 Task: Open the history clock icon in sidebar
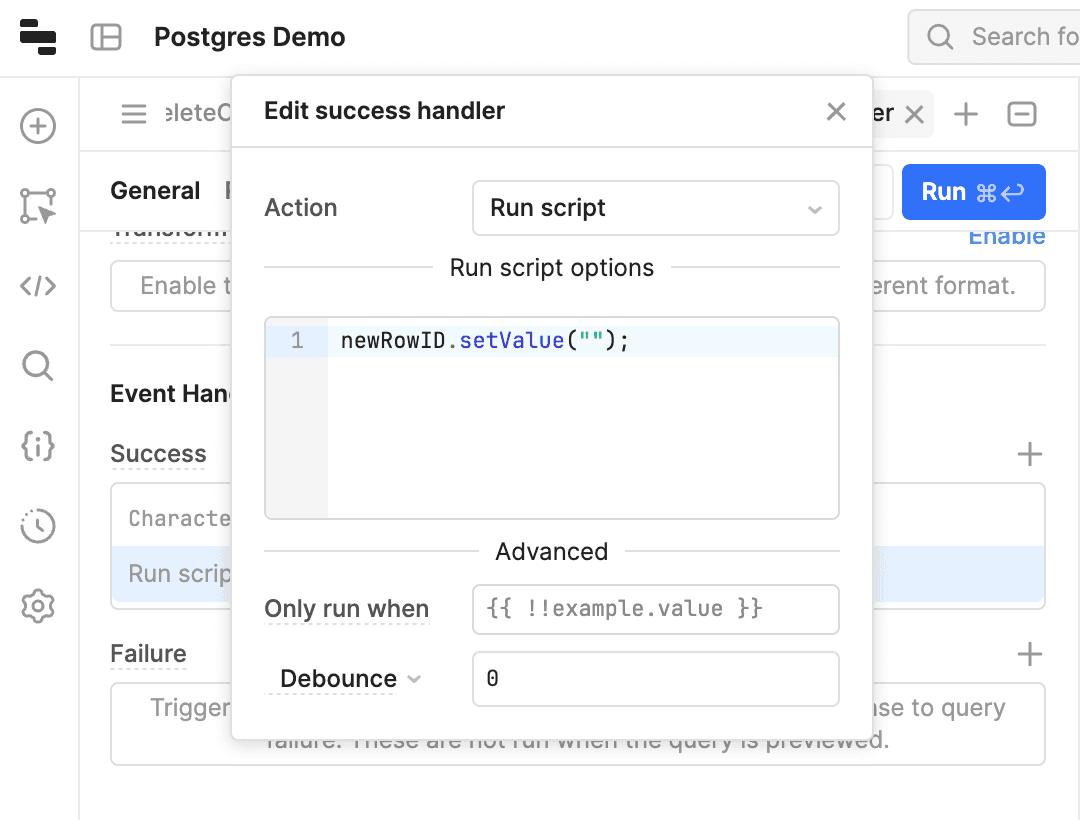click(38, 526)
